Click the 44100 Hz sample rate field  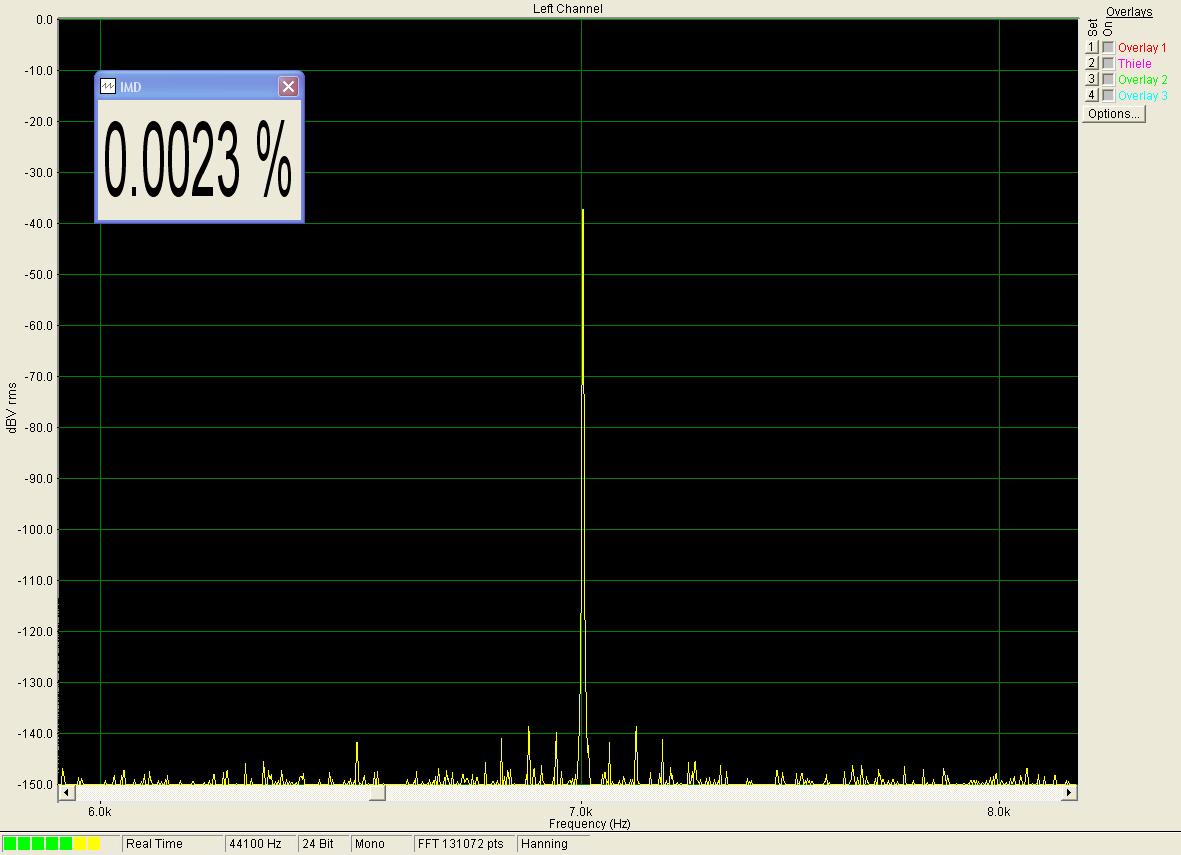pos(261,844)
